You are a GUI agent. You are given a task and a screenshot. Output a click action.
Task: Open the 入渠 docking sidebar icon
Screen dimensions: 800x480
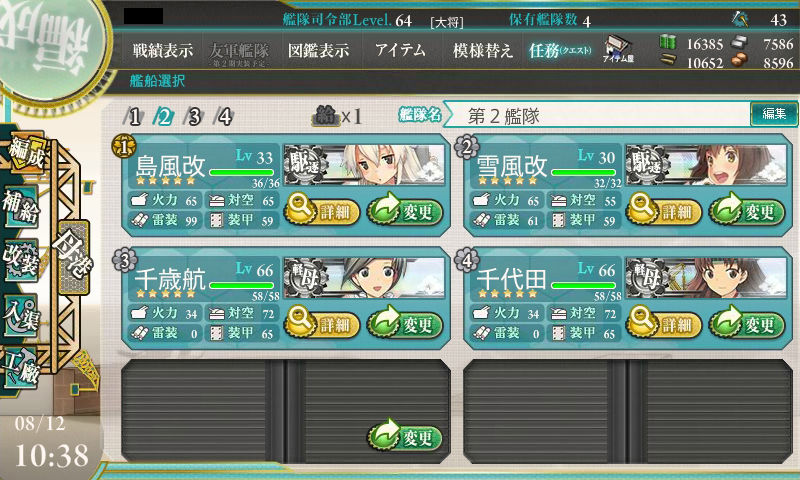click(20, 315)
